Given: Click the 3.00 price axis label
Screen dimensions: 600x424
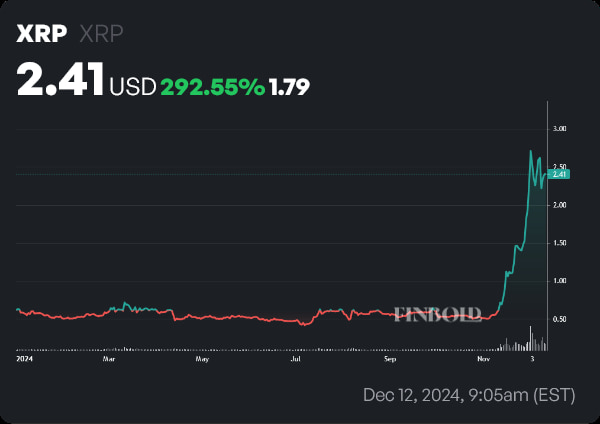Looking at the screenshot, I should (x=559, y=129).
